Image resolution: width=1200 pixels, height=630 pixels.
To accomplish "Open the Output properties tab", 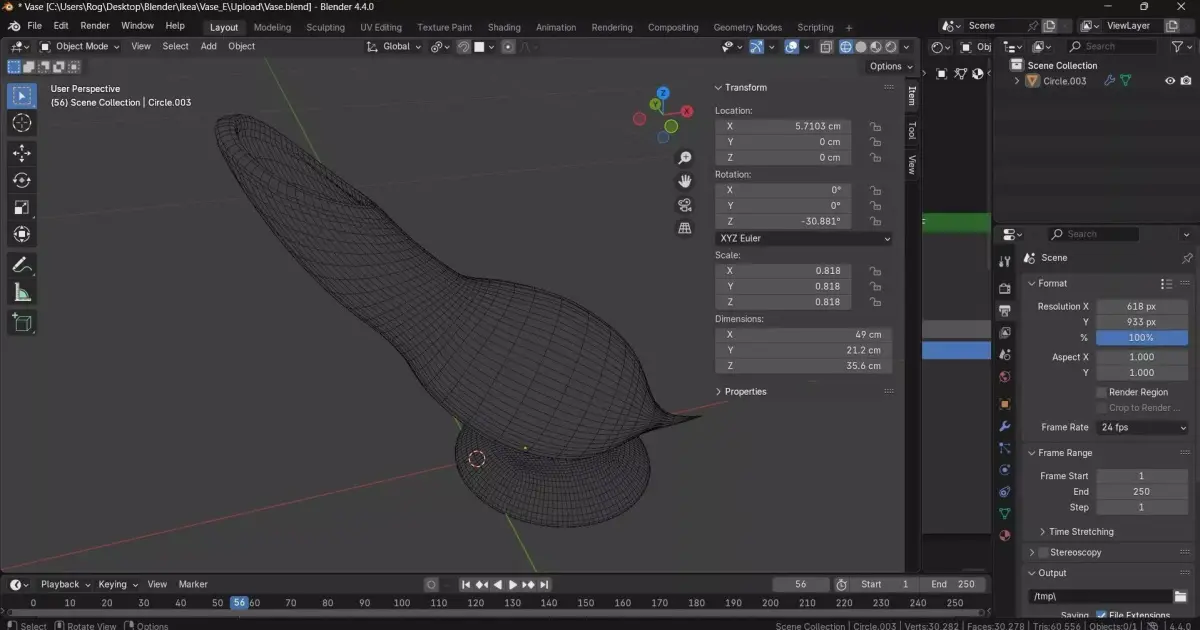I will tap(1005, 310).
